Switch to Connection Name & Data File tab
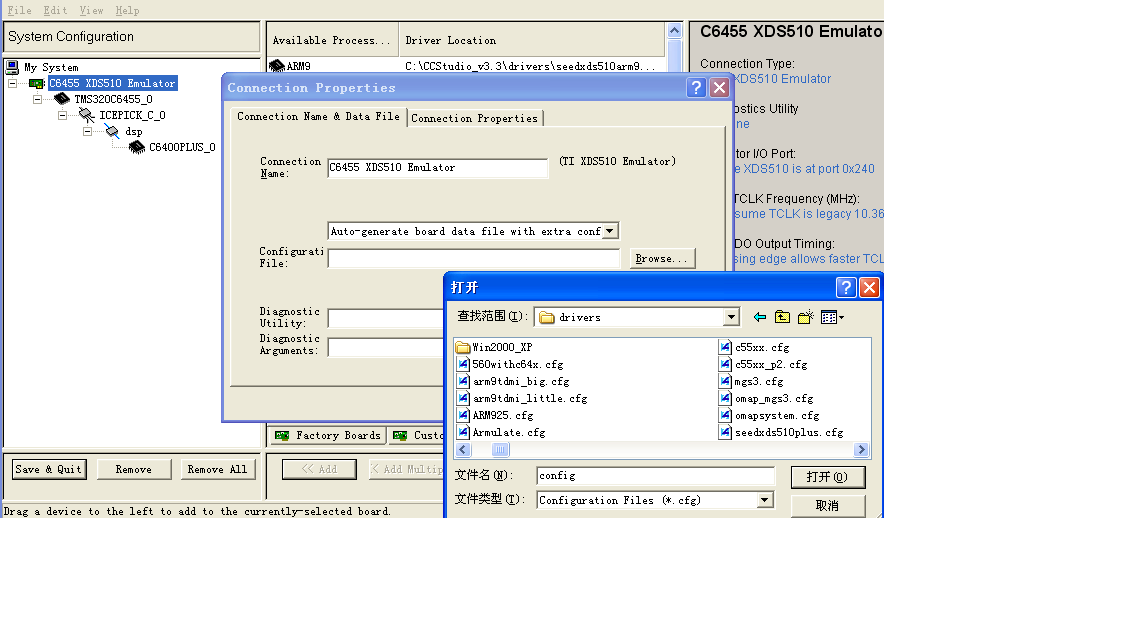 tap(318, 116)
